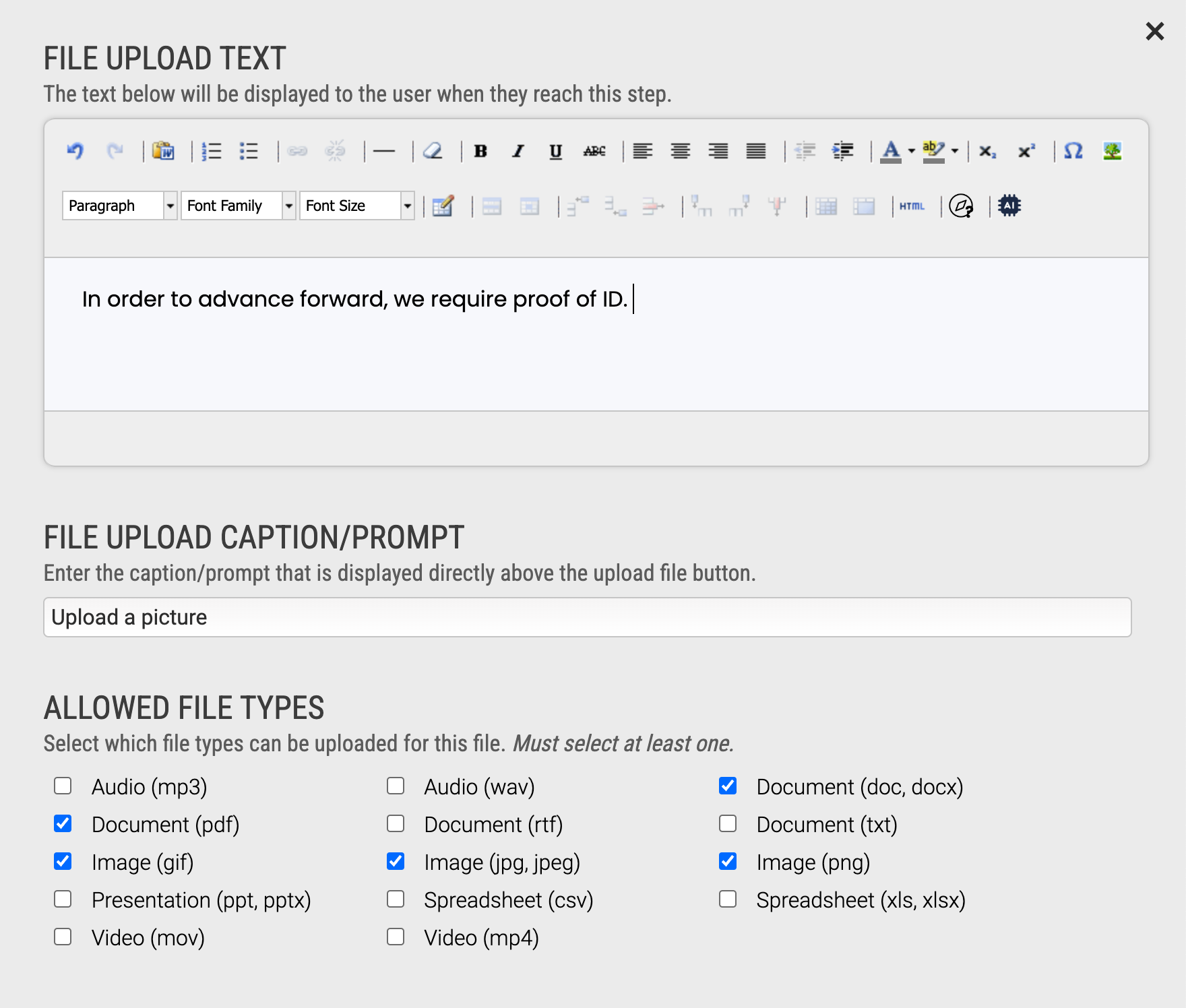Click the undo icon in the editor toolbar
Viewport: 1186px width, 1008px height.
(75, 151)
